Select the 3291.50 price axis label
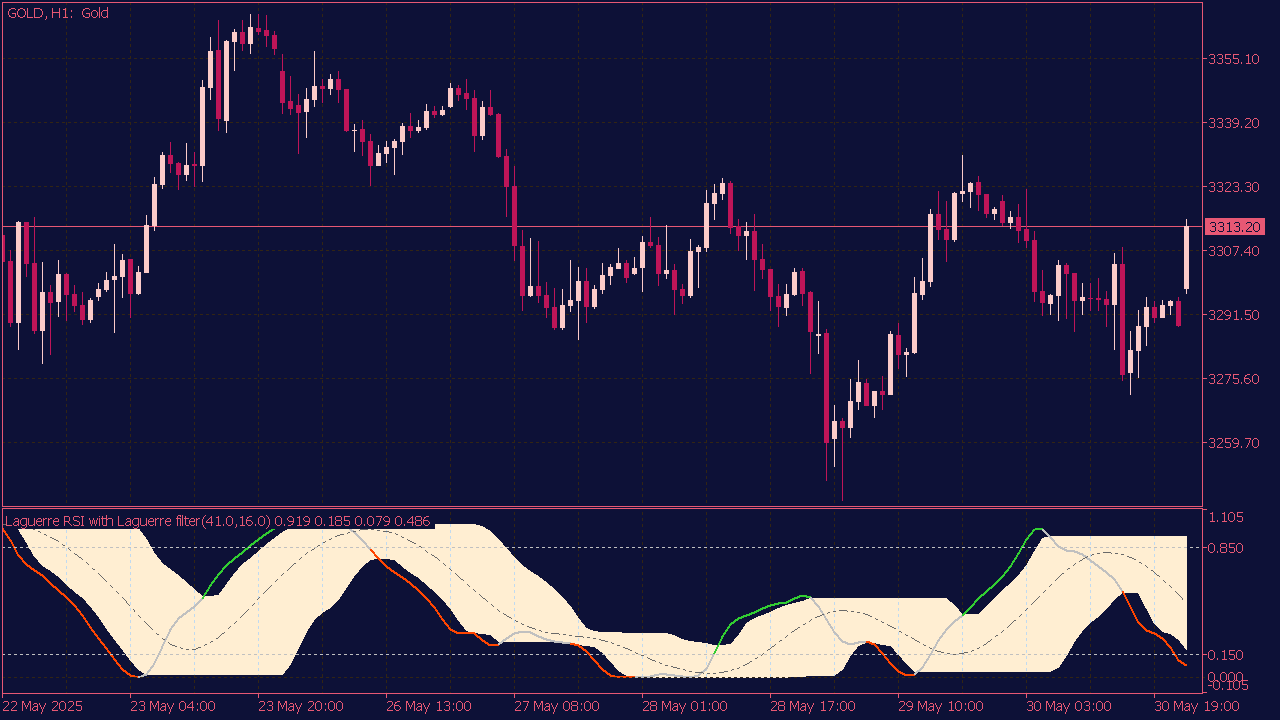 point(1234,315)
